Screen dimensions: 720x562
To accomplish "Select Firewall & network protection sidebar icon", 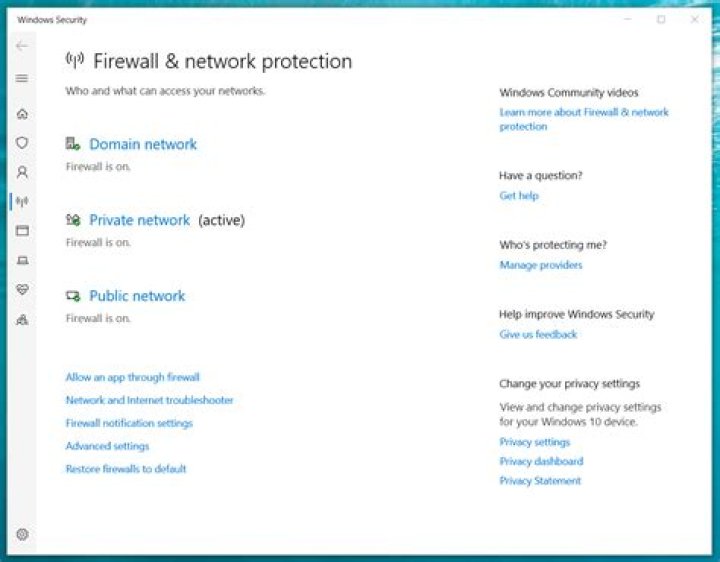I will (22, 201).
